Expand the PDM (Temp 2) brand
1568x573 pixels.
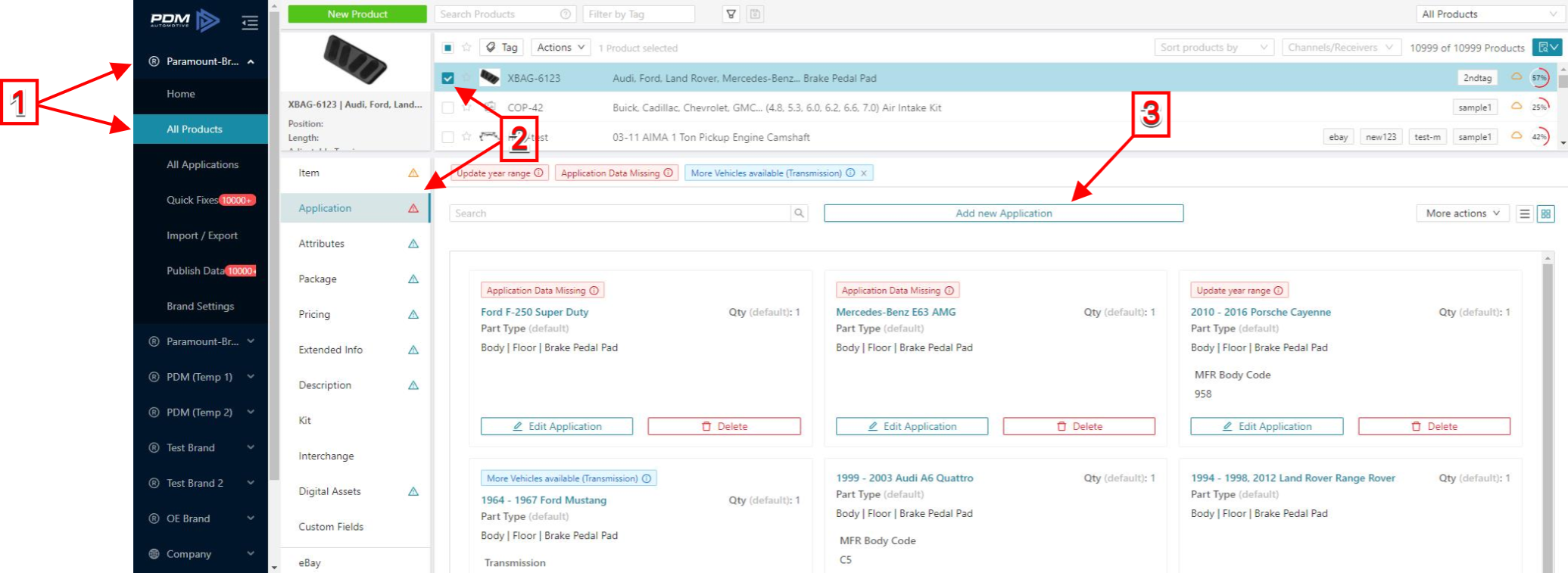(201, 413)
